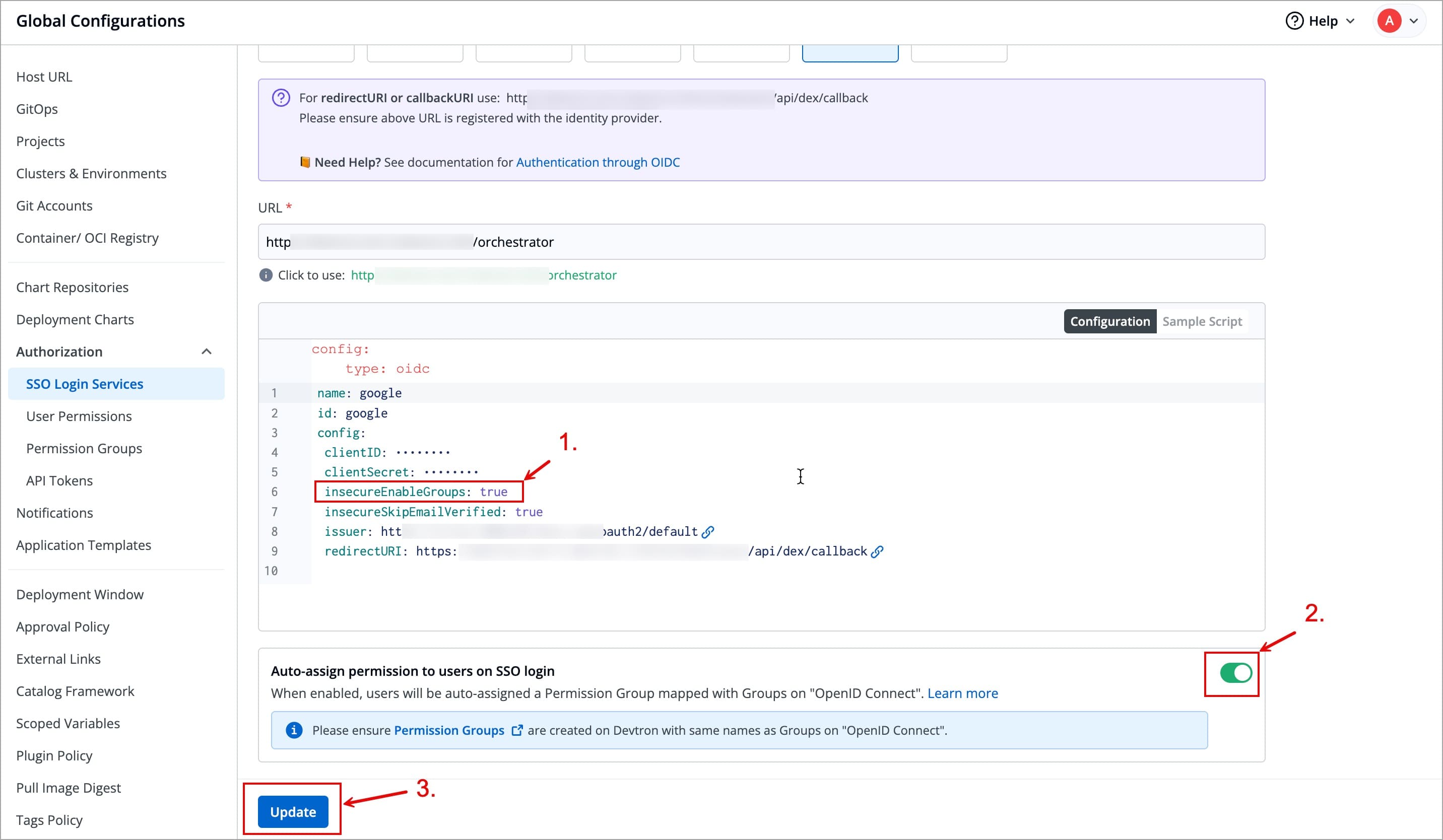The width and height of the screenshot is (1443, 840).
Task: Collapse the Authorization section
Action: point(207,352)
